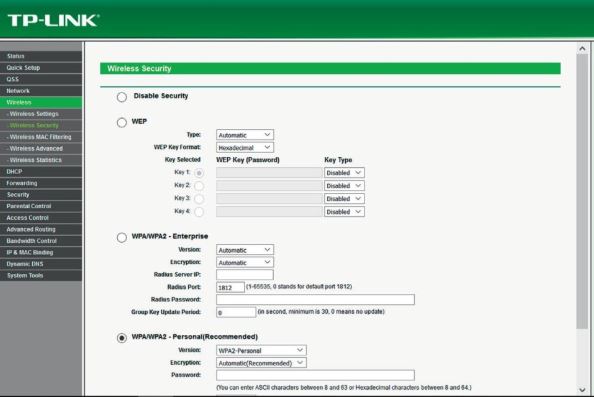Open Wireless MAC Filtering submenu

pyautogui.click(x=41, y=137)
